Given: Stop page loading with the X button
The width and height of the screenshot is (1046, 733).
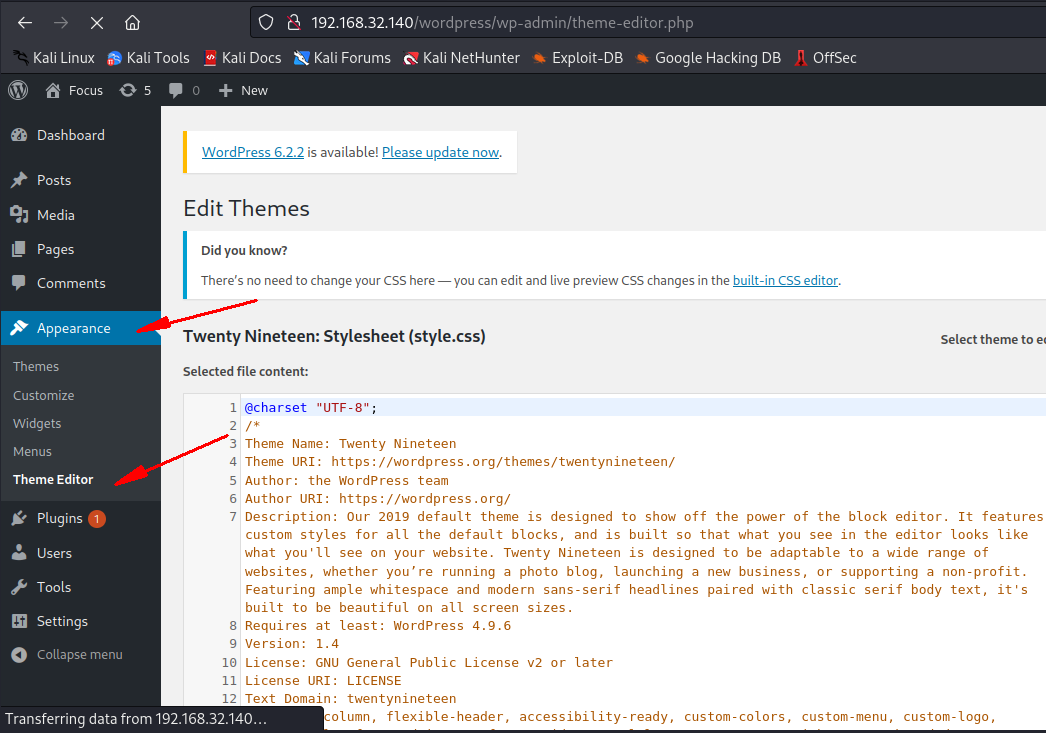Looking at the screenshot, I should coord(97,23).
